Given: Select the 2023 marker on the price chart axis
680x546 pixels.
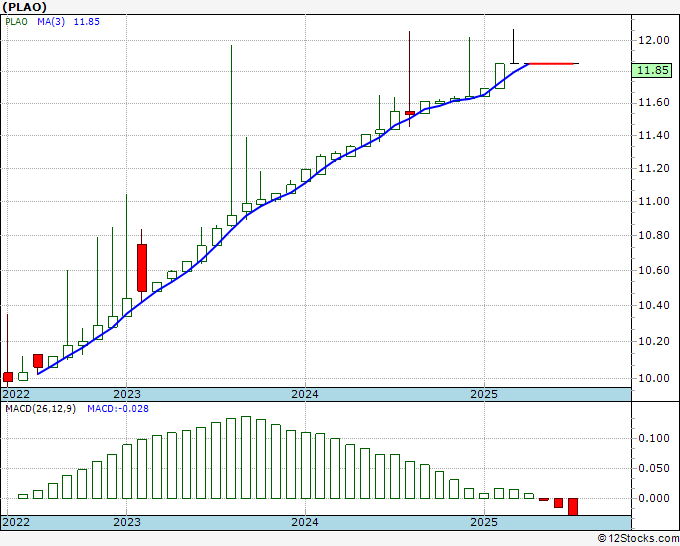Looking at the screenshot, I should click(x=127, y=394).
